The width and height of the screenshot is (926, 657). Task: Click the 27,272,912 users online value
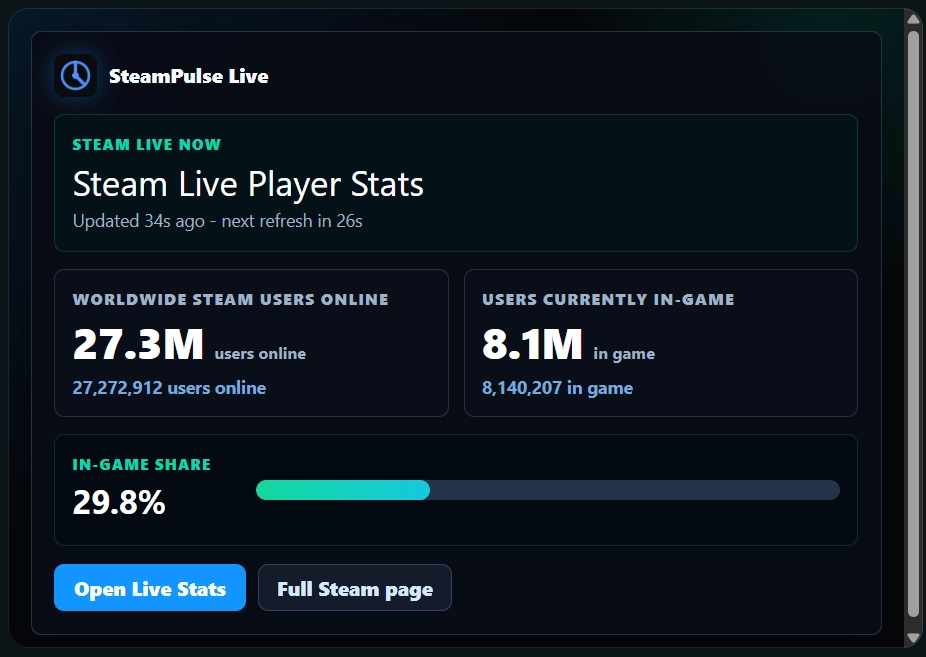[x=169, y=388]
